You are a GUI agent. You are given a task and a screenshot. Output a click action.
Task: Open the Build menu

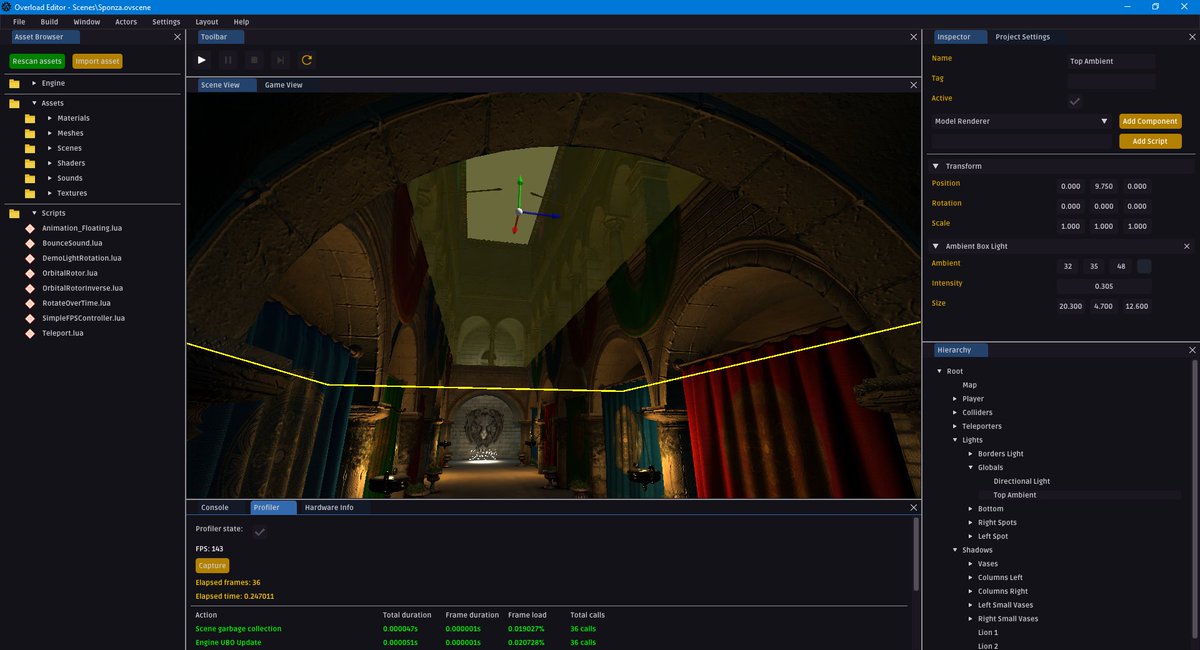(49, 21)
